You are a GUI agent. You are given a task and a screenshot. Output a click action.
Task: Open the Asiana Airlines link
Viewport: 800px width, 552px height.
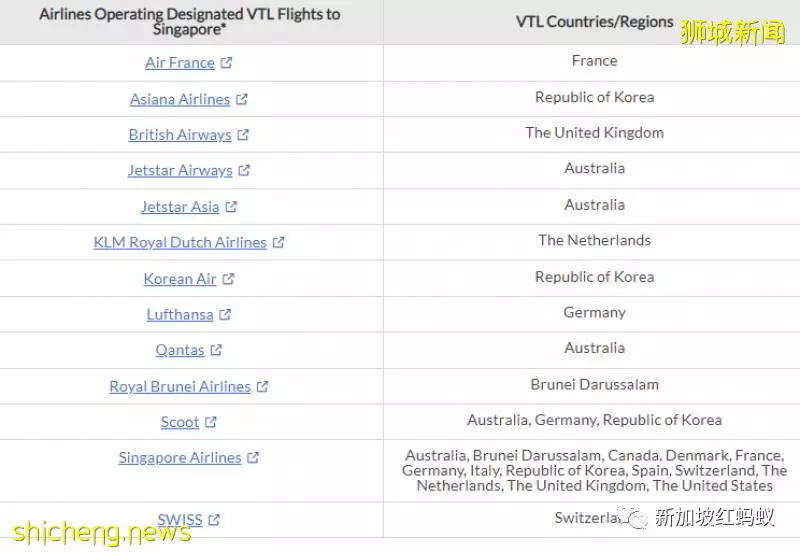click(x=180, y=99)
